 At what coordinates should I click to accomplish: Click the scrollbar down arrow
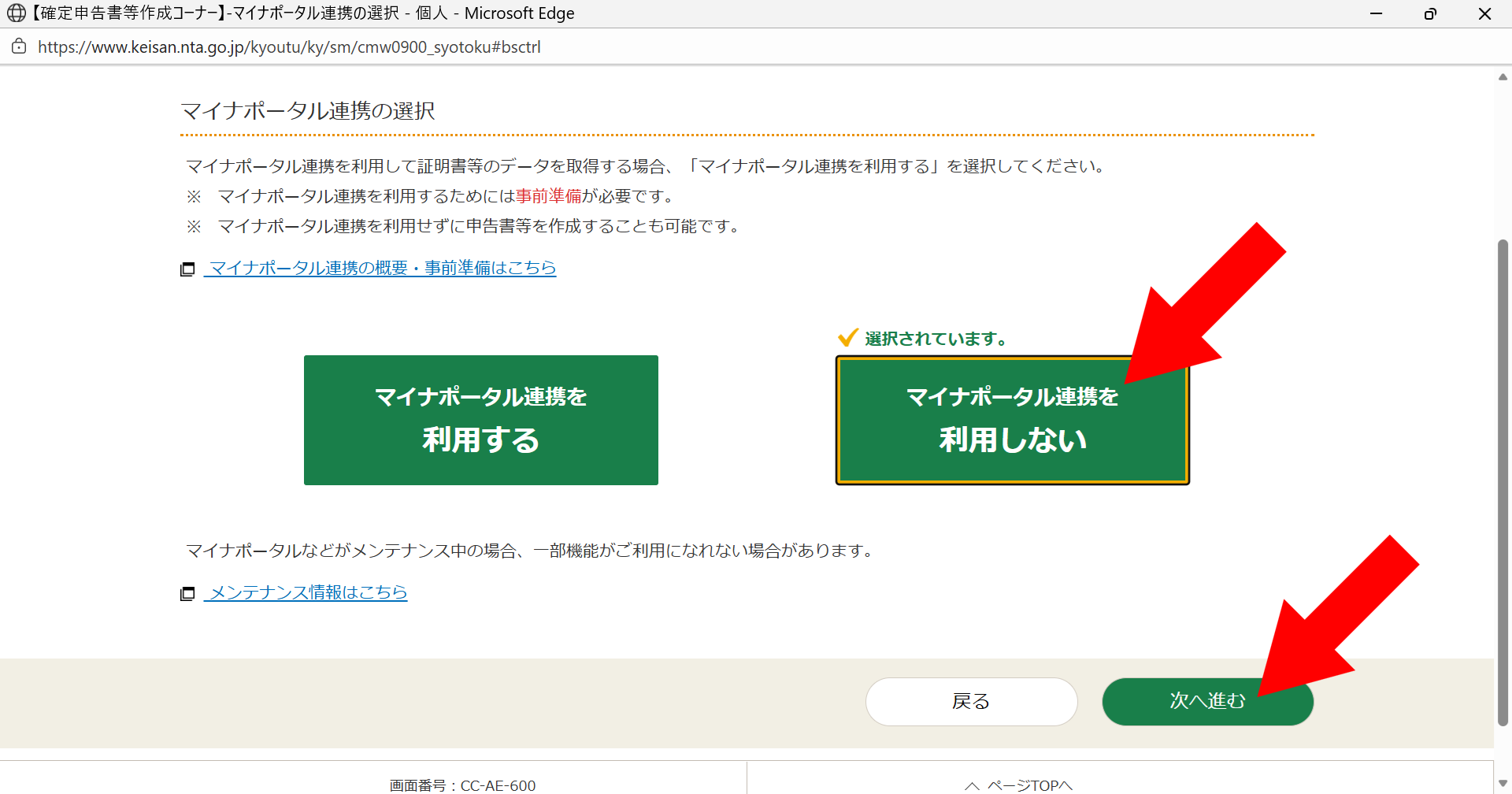point(1503,783)
